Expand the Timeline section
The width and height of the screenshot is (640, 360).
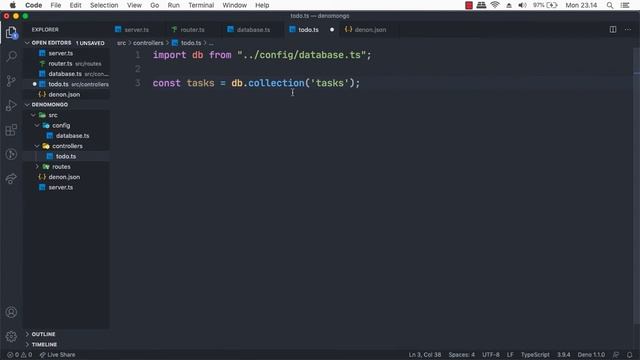coord(27,344)
